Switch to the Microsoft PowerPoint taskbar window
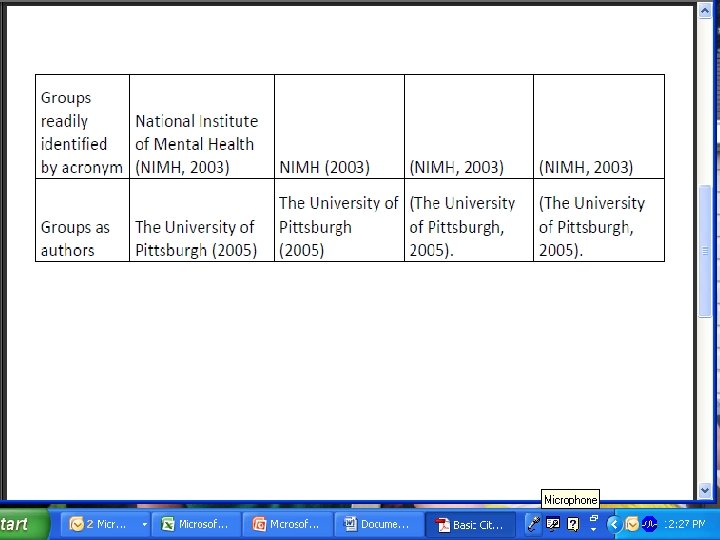 point(287,524)
